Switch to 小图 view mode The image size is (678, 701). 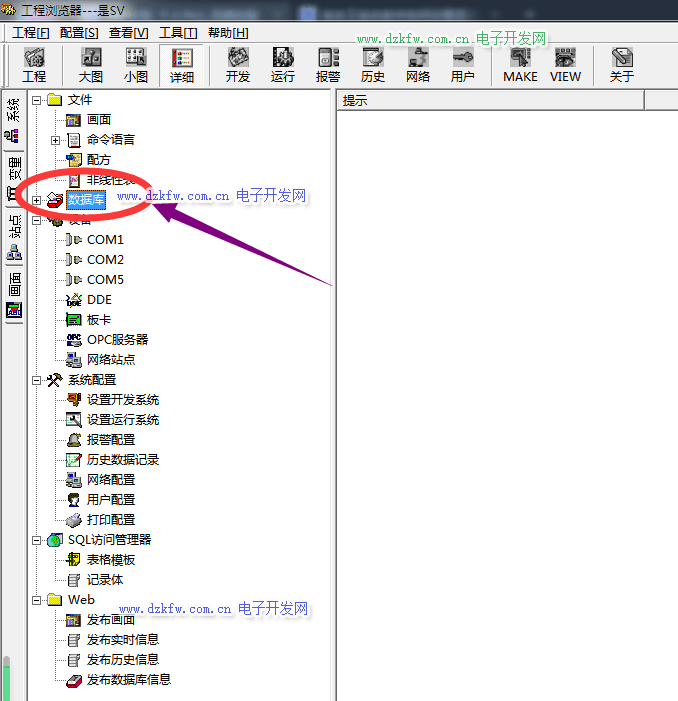tap(136, 65)
